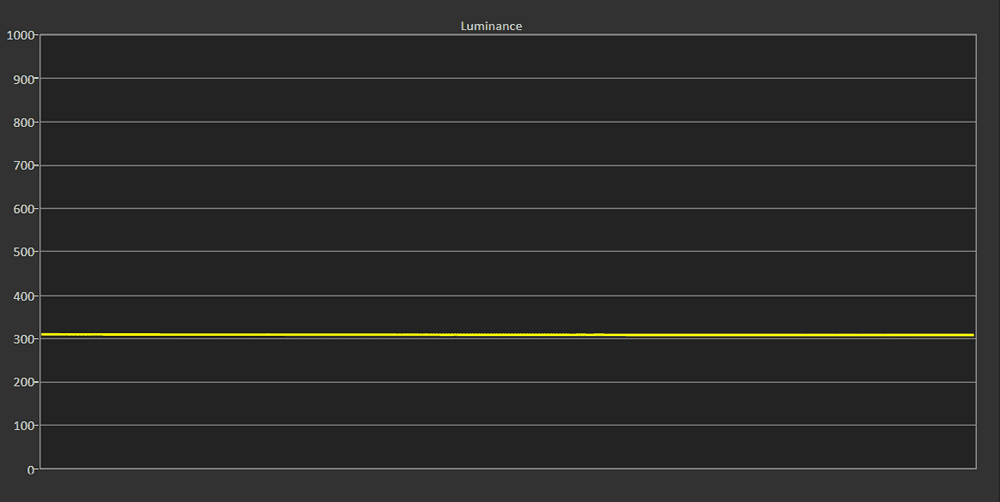Click the 700 y-axis label
Image resolution: width=1000 pixels, height=502 pixels.
point(24,166)
